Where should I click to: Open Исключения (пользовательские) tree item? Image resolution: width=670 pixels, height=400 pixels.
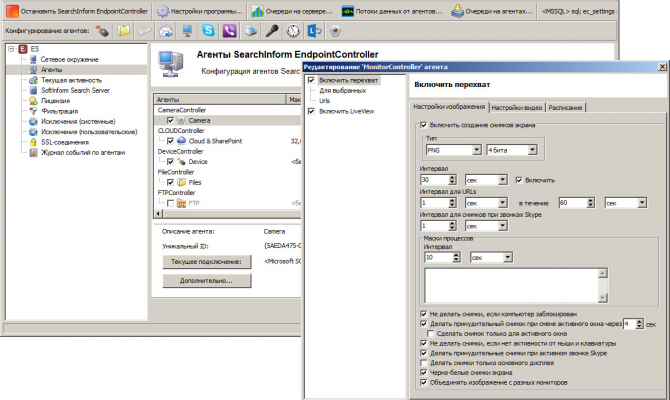pos(89,132)
